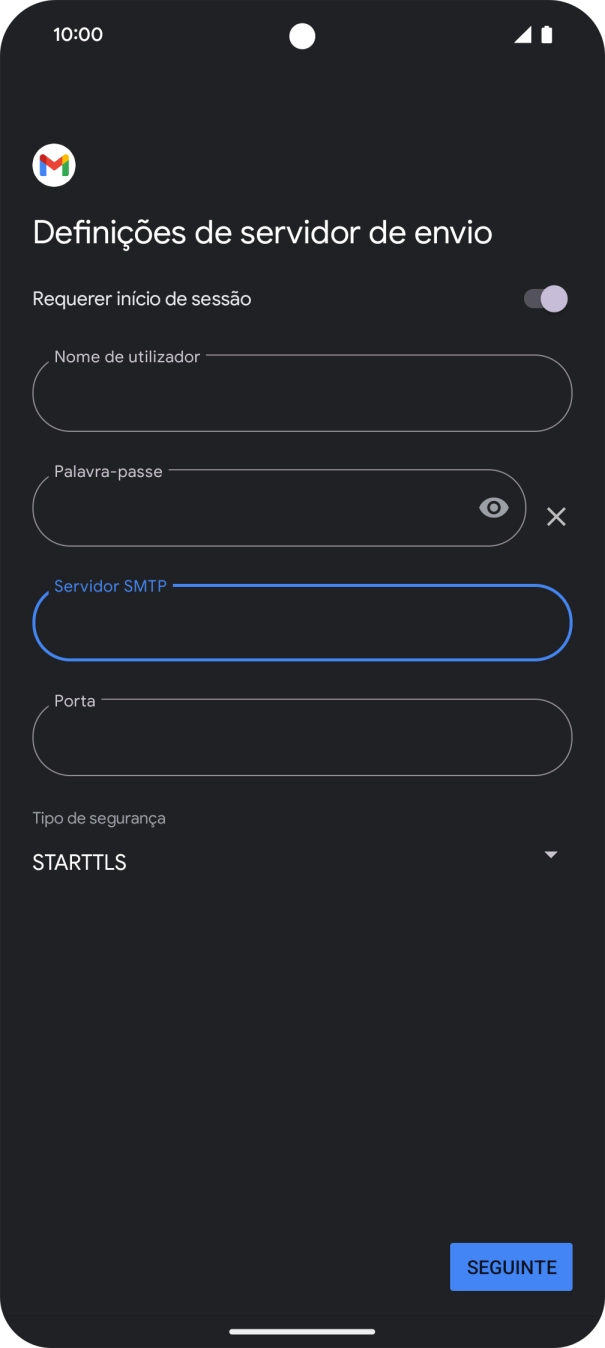Click into the Porta field
Screen dimensions: 605x1348
pos(302,738)
